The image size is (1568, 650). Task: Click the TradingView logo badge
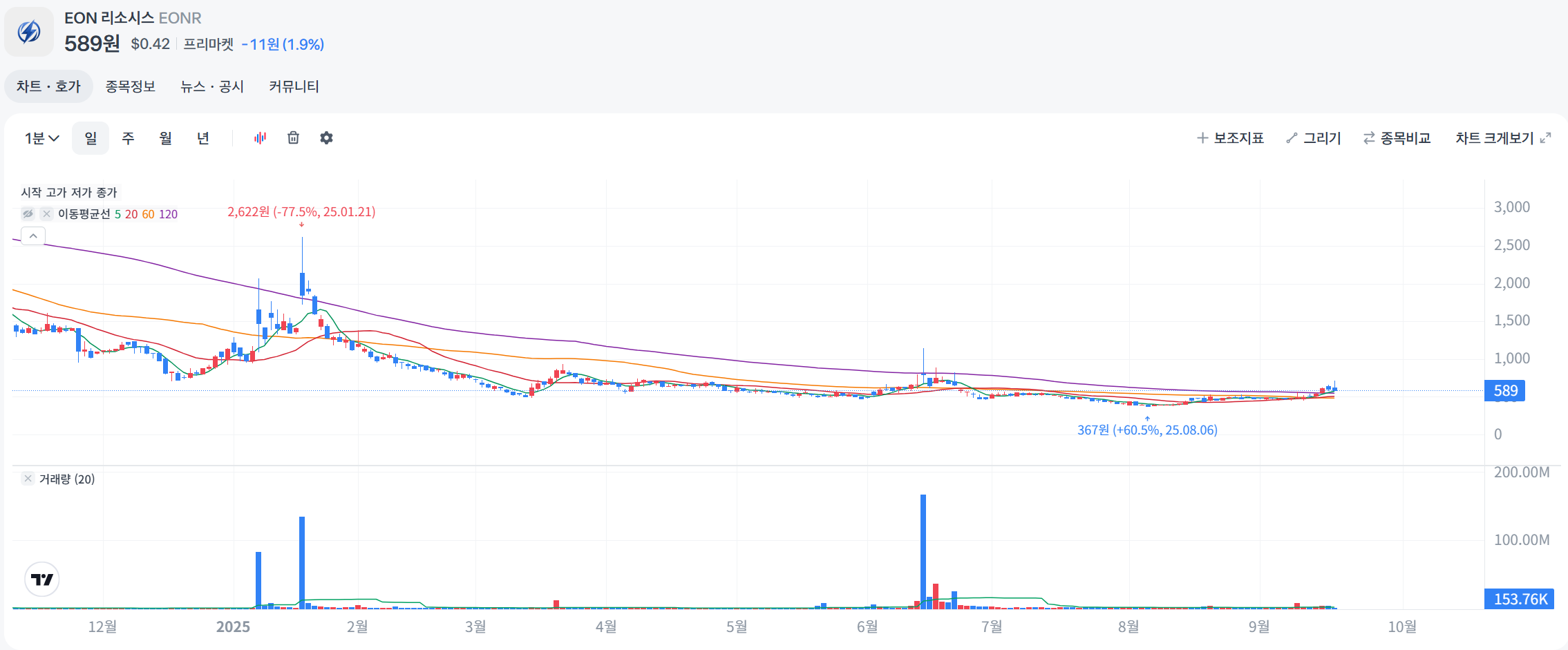[x=42, y=580]
